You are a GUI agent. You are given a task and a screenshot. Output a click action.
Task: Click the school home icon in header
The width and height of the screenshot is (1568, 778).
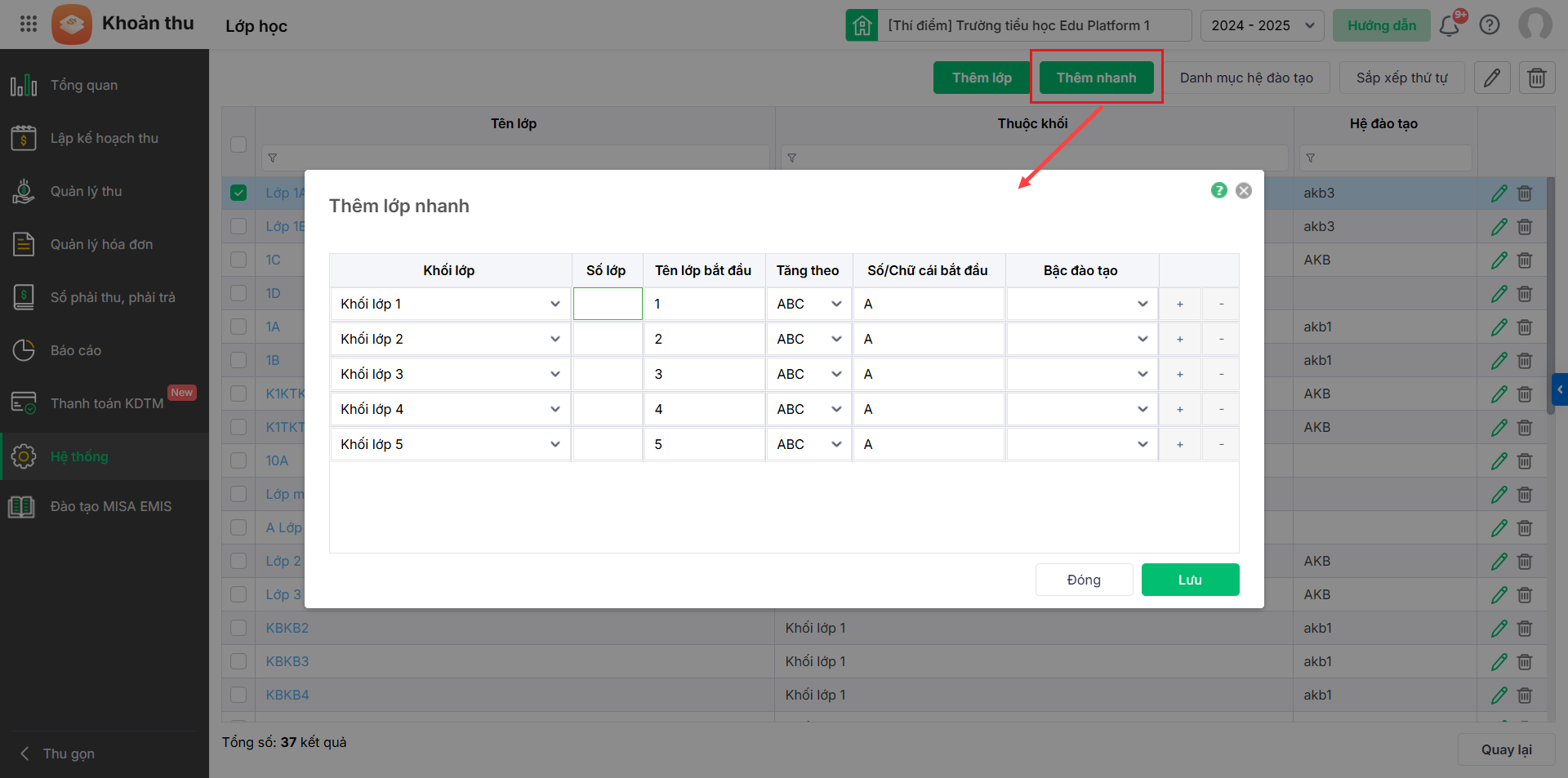tap(862, 25)
